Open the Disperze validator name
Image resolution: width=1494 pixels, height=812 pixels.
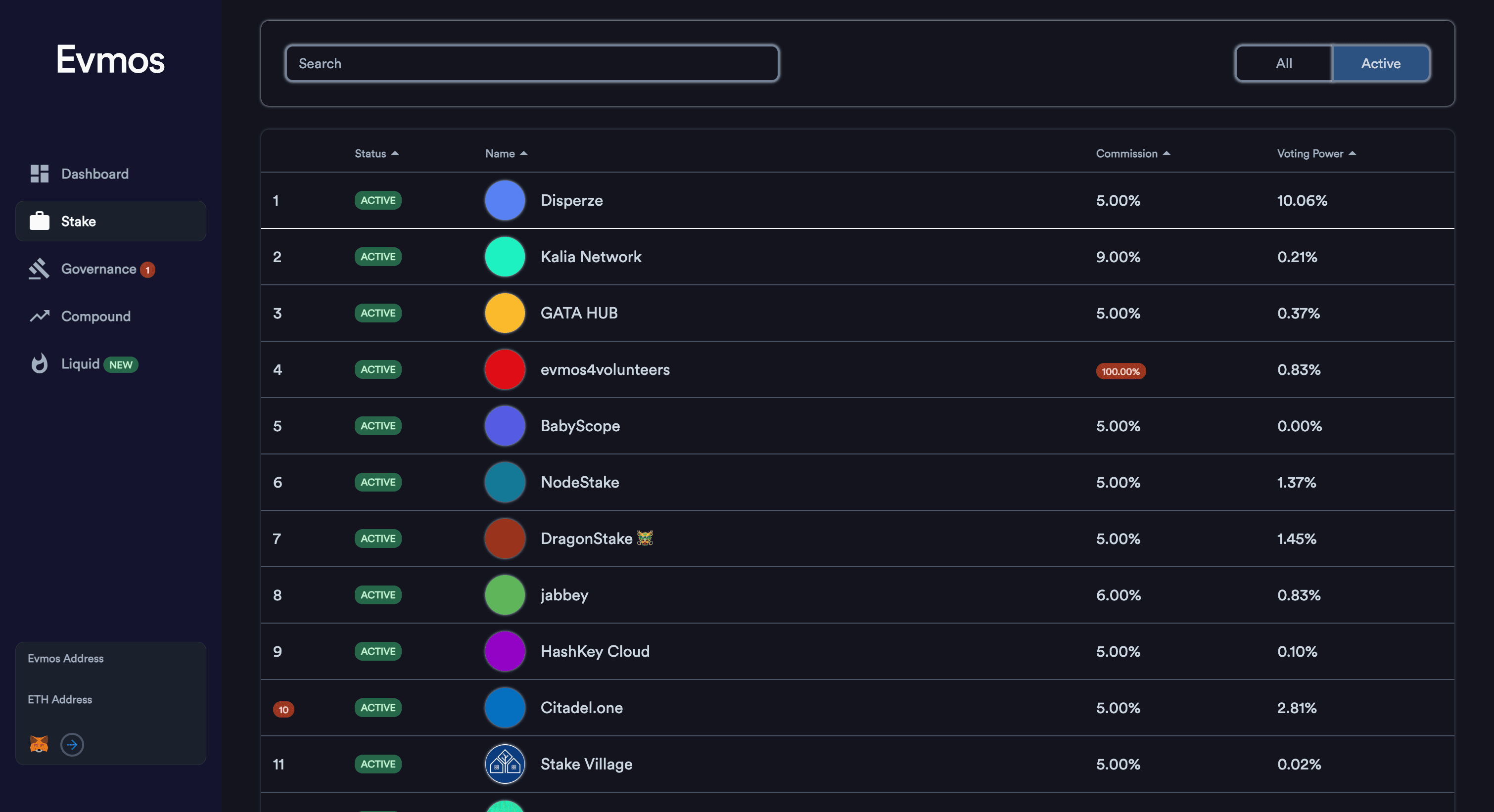click(x=571, y=200)
